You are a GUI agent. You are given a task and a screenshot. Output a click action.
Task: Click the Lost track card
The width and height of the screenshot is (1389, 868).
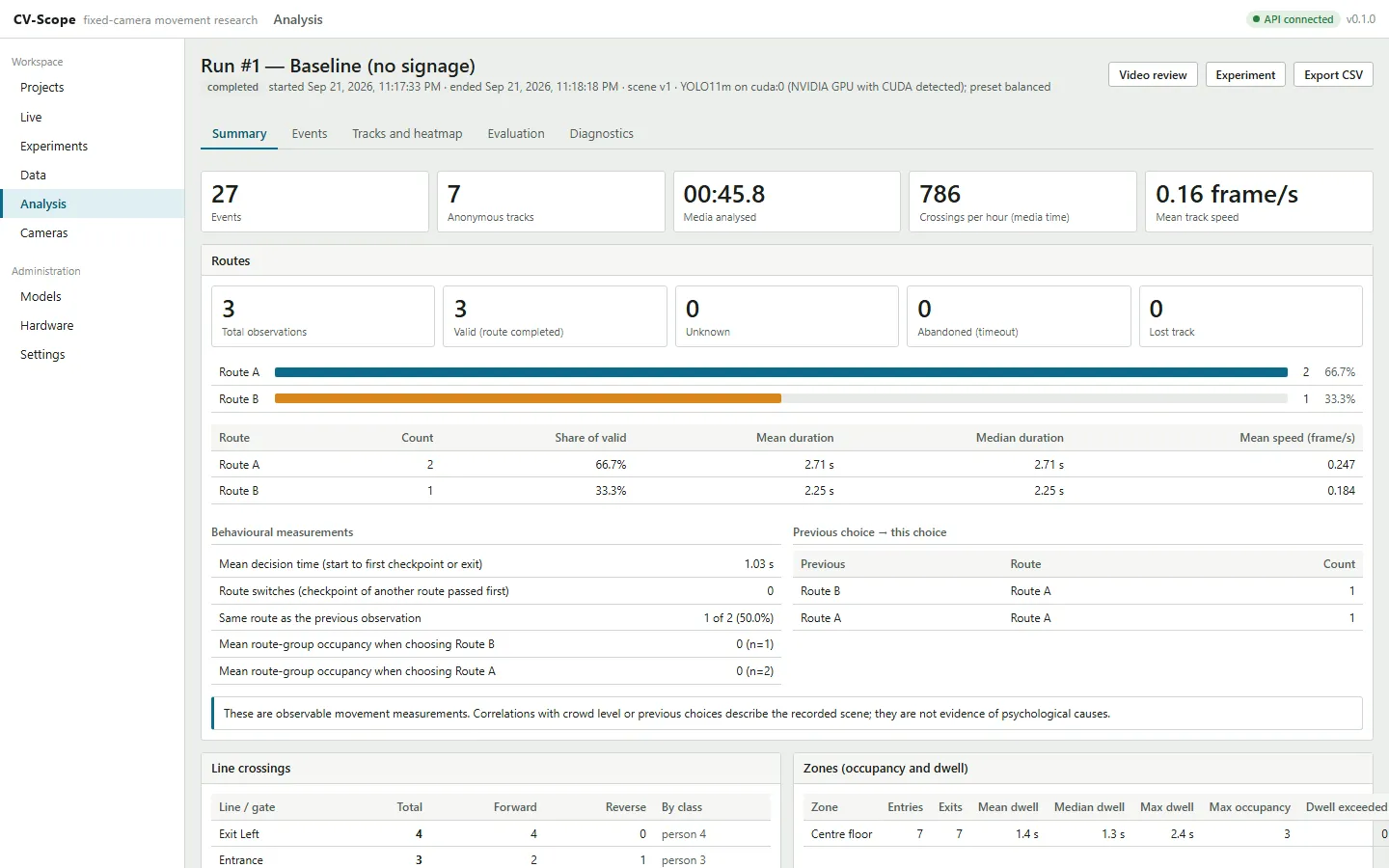(1250, 316)
